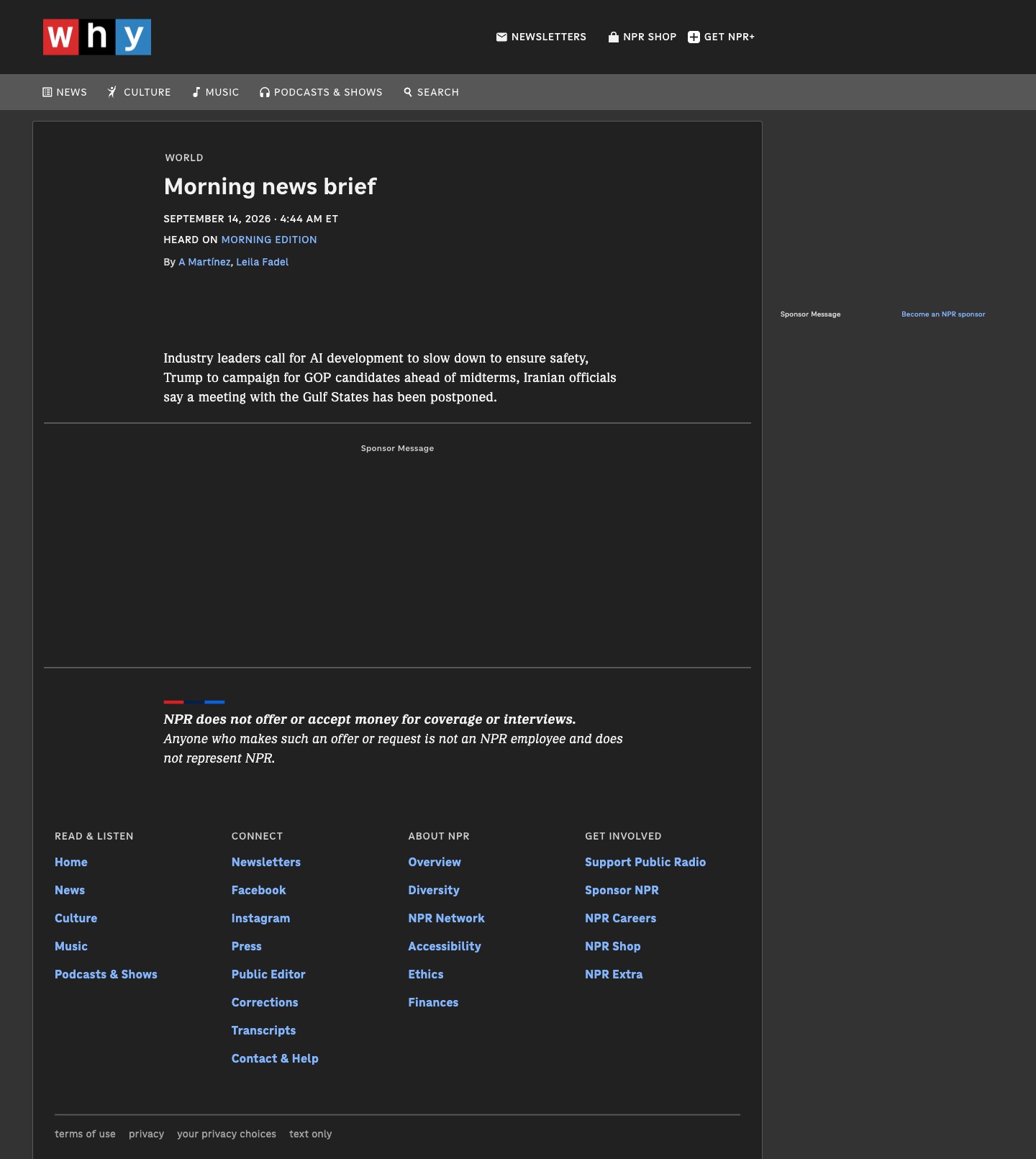Open the Public Editor link
Image resolution: width=1036 pixels, height=1159 pixels.
coord(268,974)
